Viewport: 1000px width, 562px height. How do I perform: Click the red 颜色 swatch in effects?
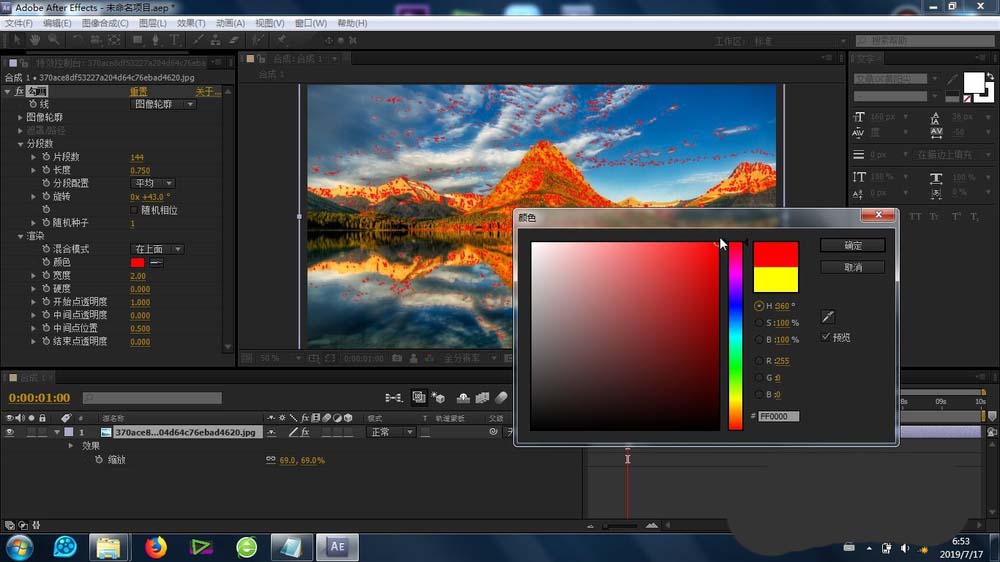[137, 263]
